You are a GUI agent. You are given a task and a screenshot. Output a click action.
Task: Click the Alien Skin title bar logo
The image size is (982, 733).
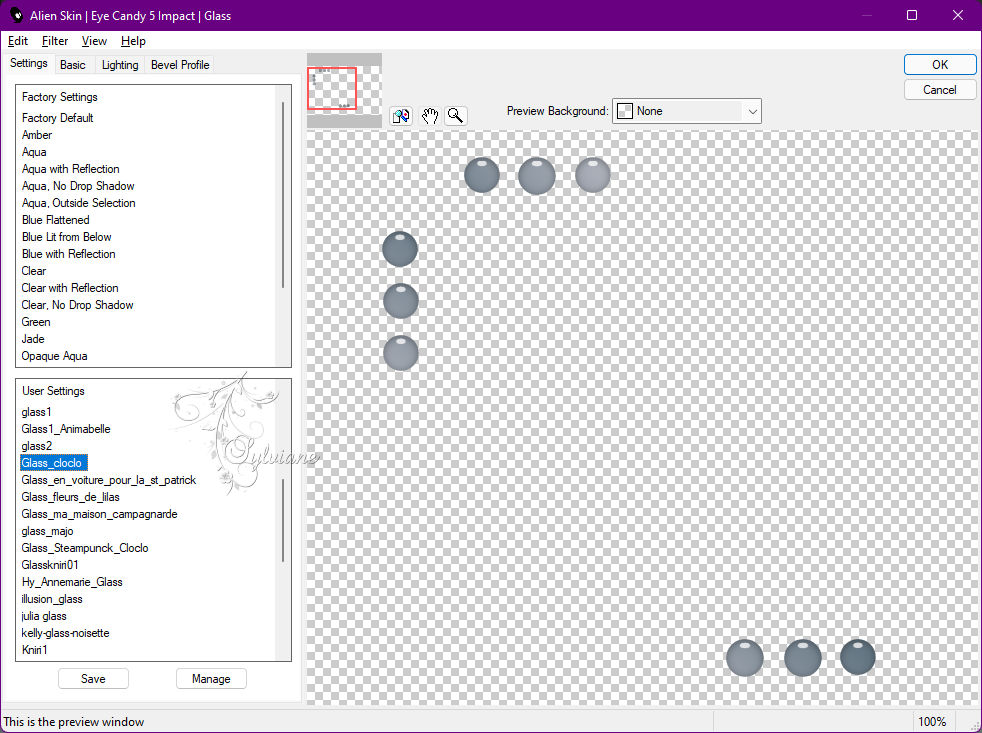[16, 15]
